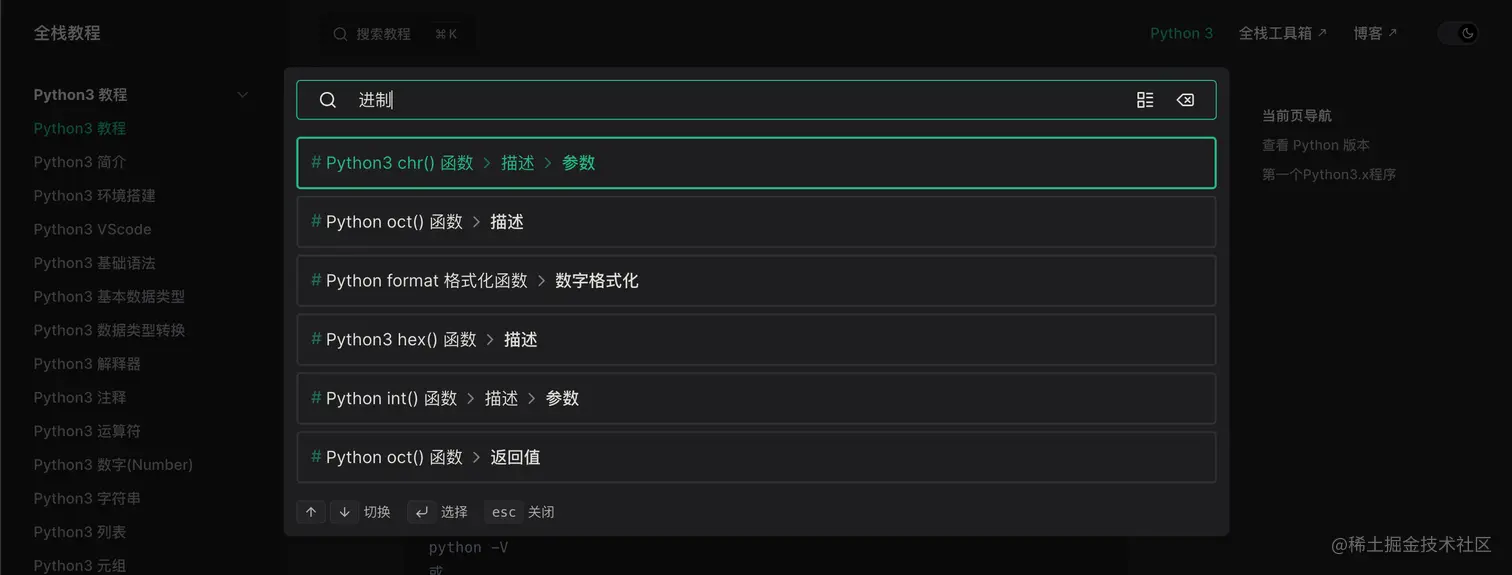Jump to 查看 Python 版本 section
Viewport: 1512px width, 575px height.
click(1316, 145)
